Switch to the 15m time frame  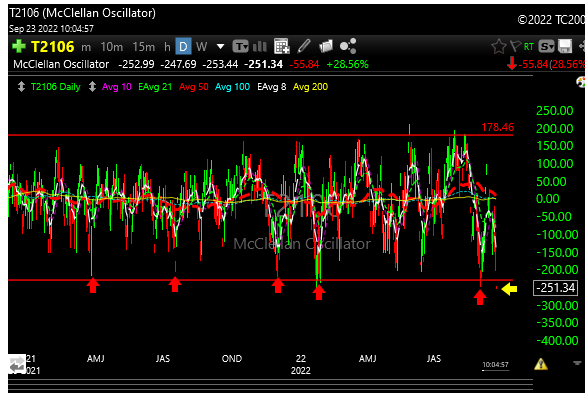click(x=144, y=47)
